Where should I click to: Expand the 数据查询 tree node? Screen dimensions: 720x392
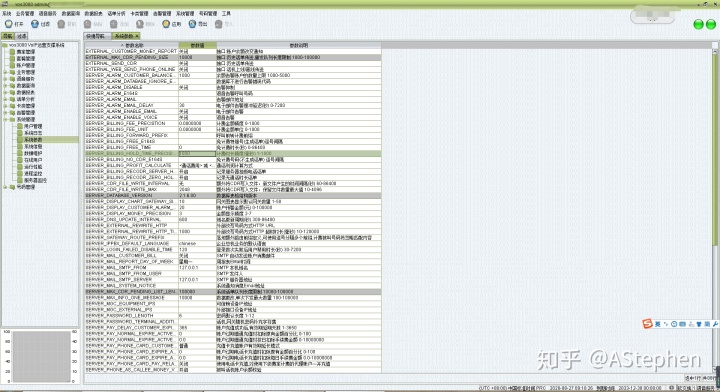(5, 85)
